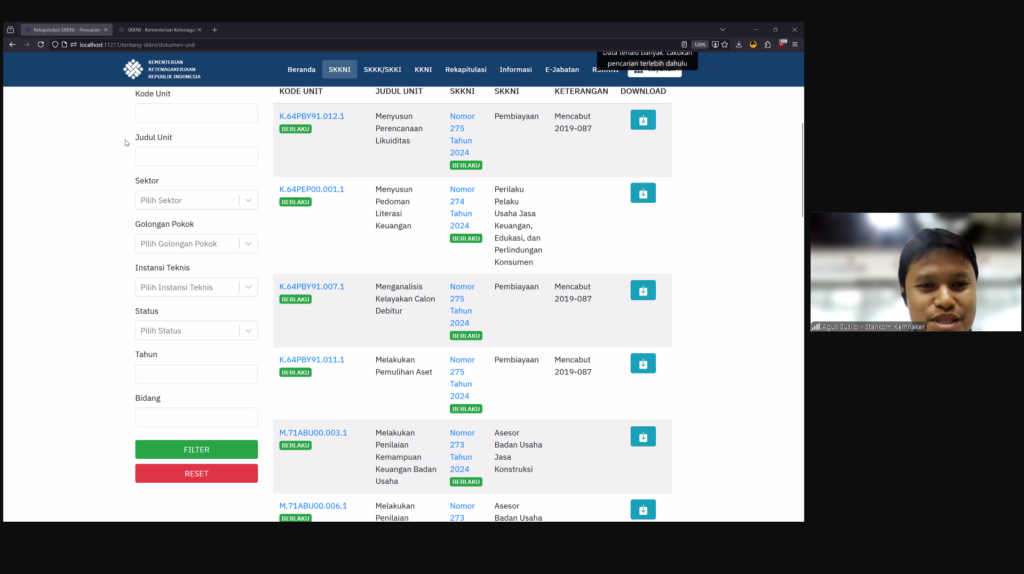This screenshot has width=1024, height=574.
Task: Expand the Pilih Instansi Teknis dropdown
Action: point(196,287)
